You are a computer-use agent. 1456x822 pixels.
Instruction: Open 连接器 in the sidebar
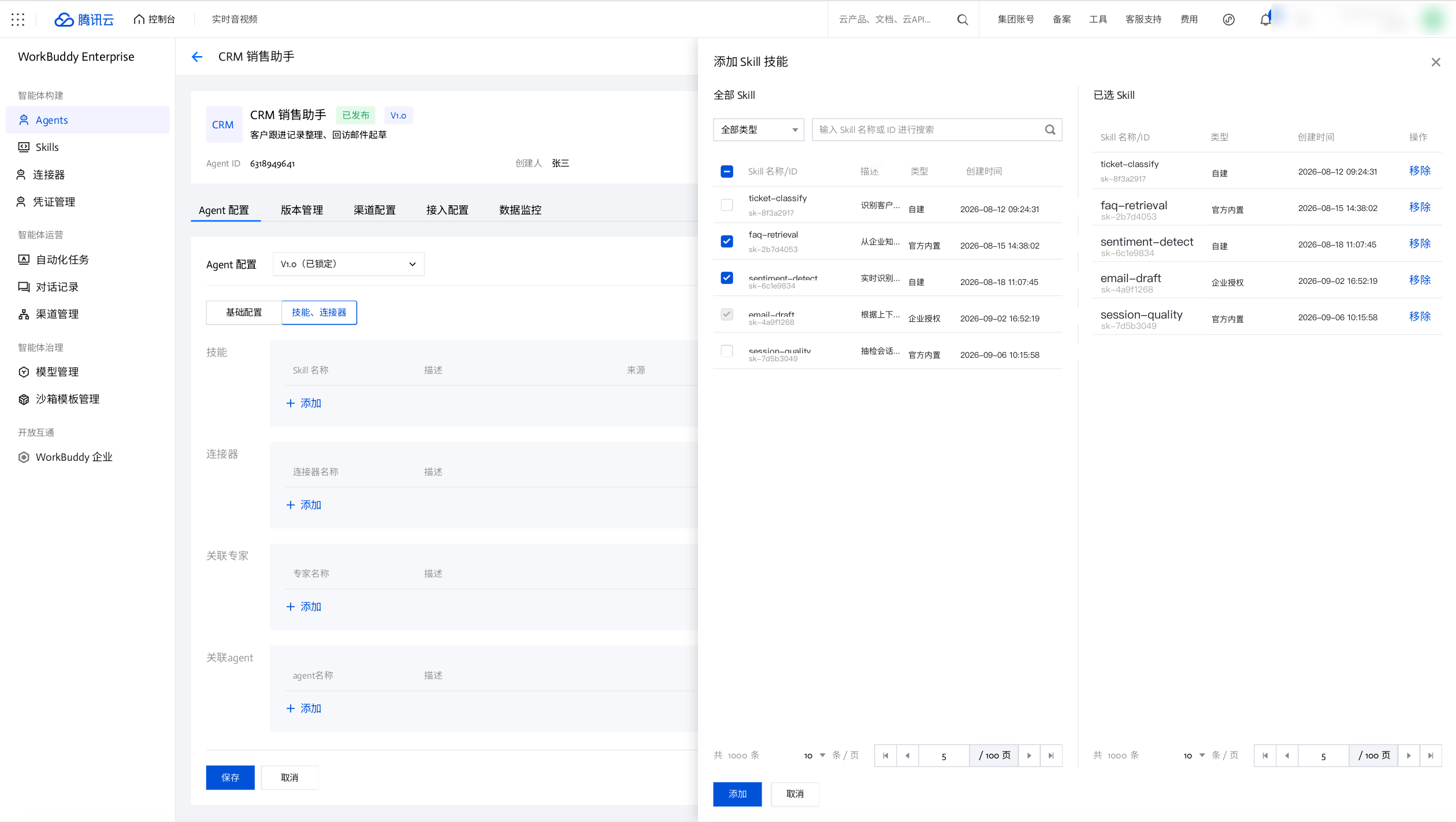click(x=88, y=175)
